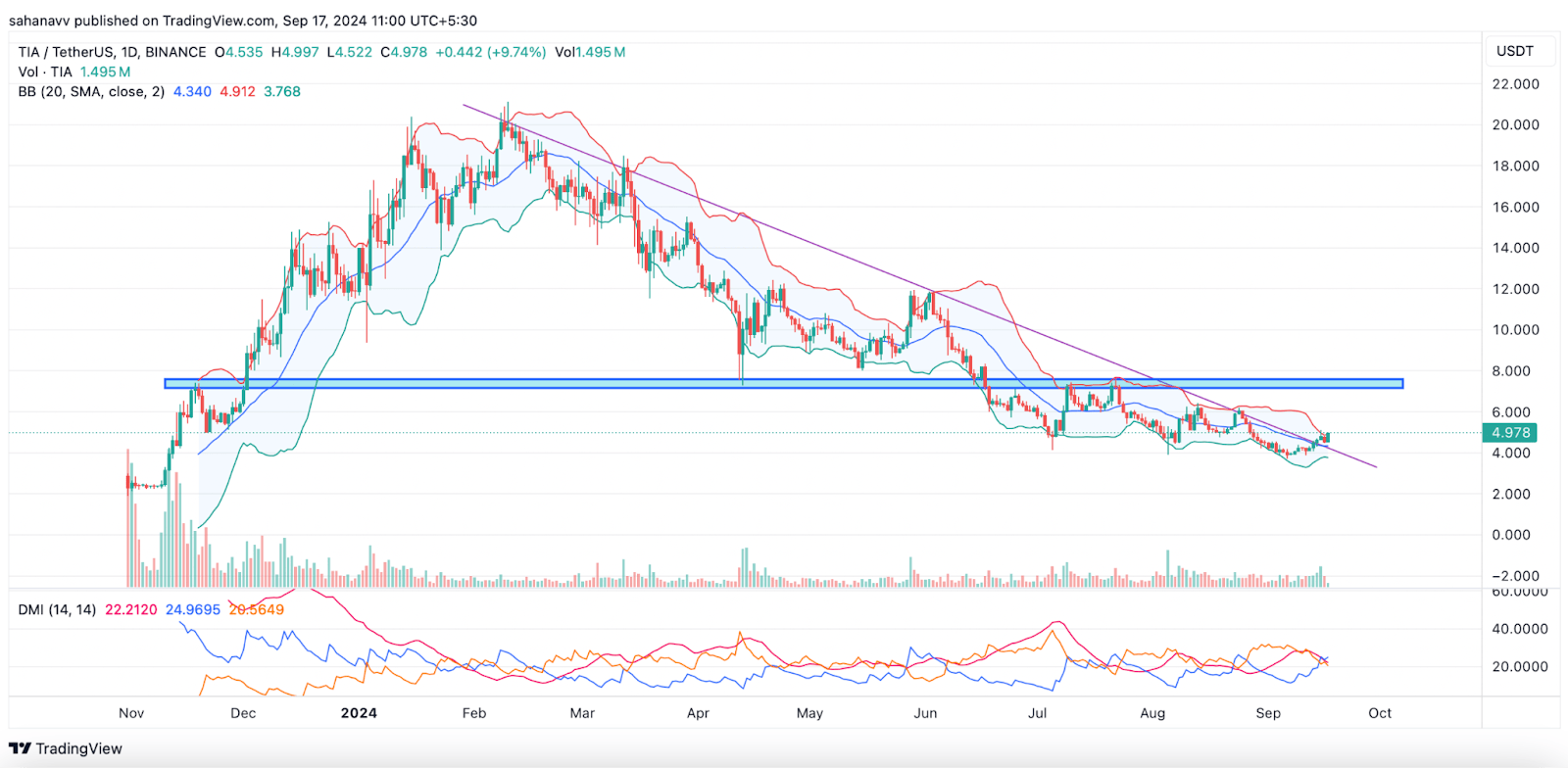Click the 18.000 price scale label
This screenshot has height=768, width=1568.
click(x=1515, y=166)
